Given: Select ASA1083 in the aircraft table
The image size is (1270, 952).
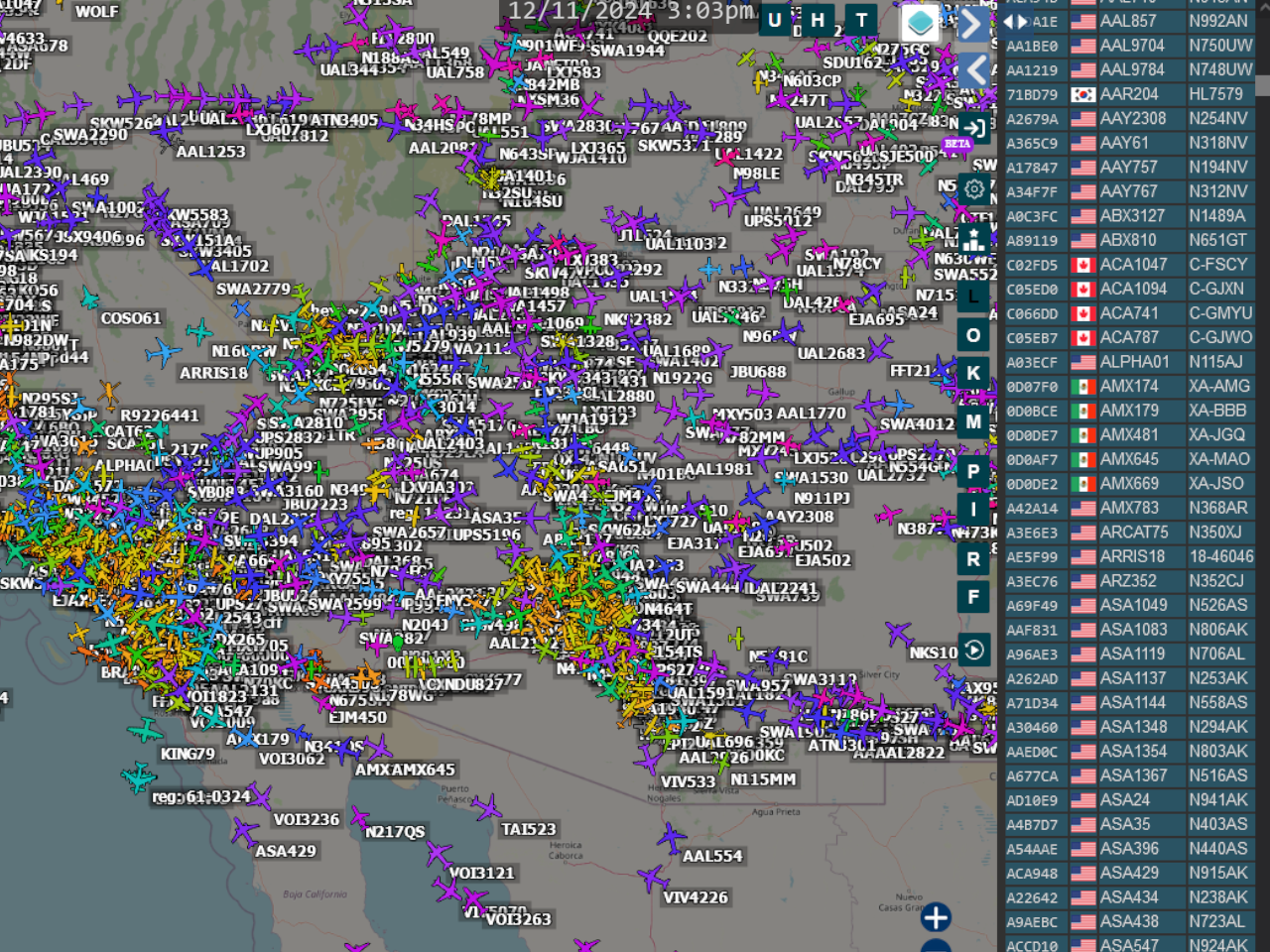Looking at the screenshot, I should [1134, 630].
